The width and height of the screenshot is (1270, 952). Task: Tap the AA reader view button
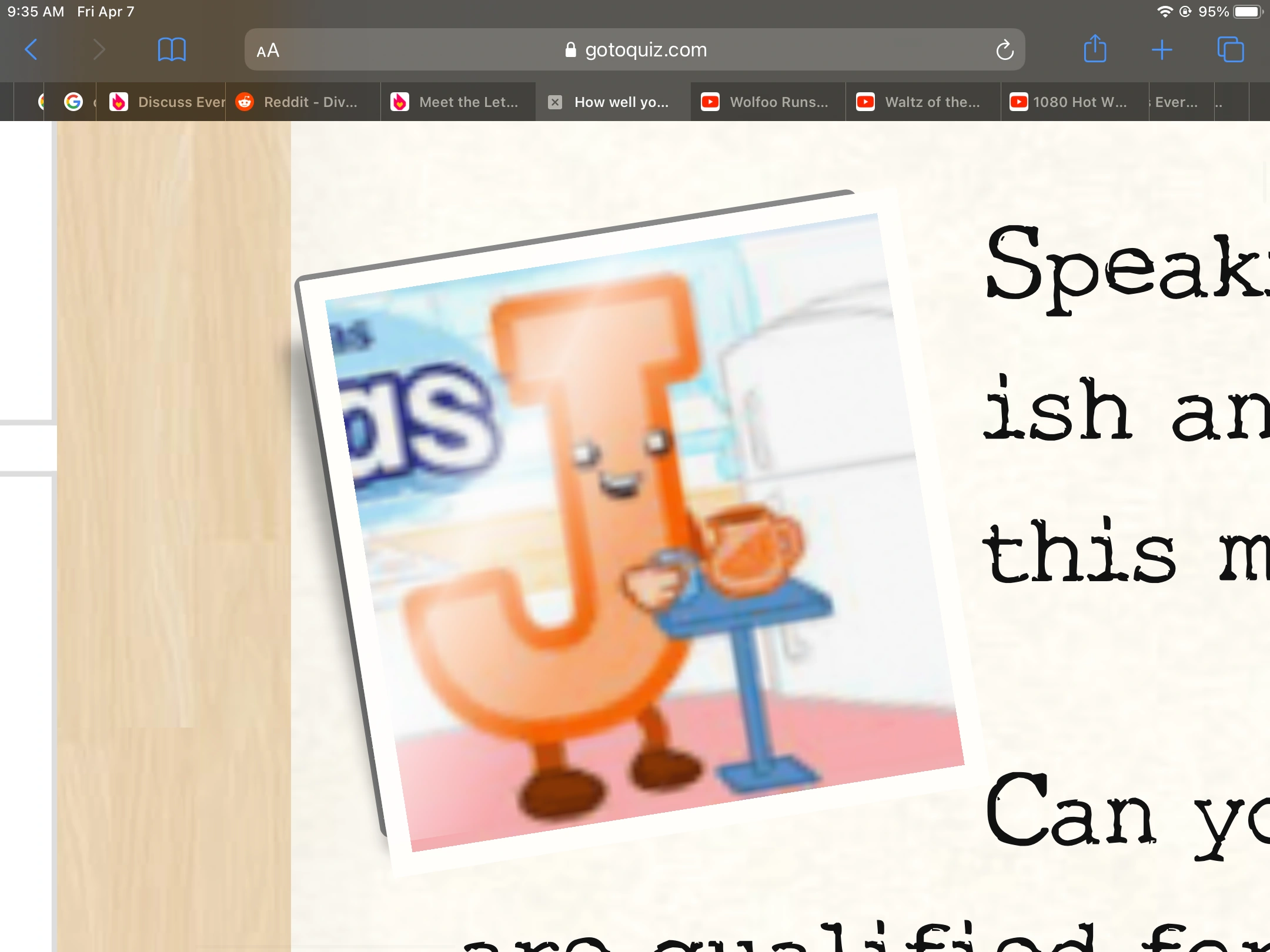click(268, 51)
